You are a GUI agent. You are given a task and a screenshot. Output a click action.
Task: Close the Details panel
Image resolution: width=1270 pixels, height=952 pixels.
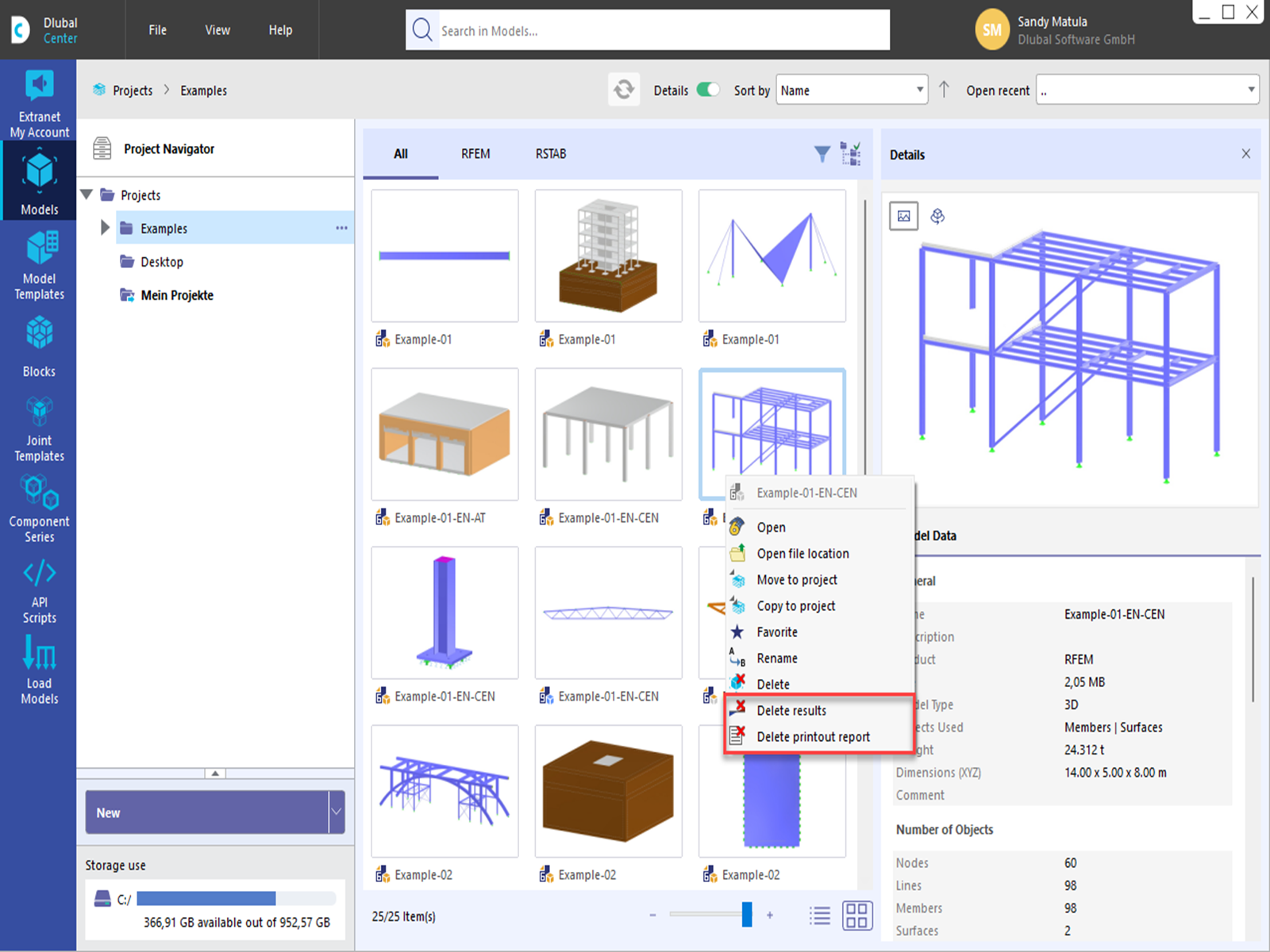(x=1246, y=154)
